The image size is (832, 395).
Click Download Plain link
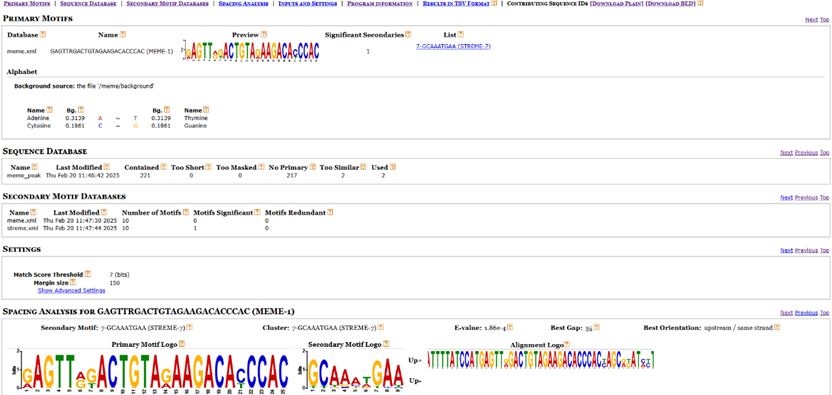pyautogui.click(x=617, y=3)
